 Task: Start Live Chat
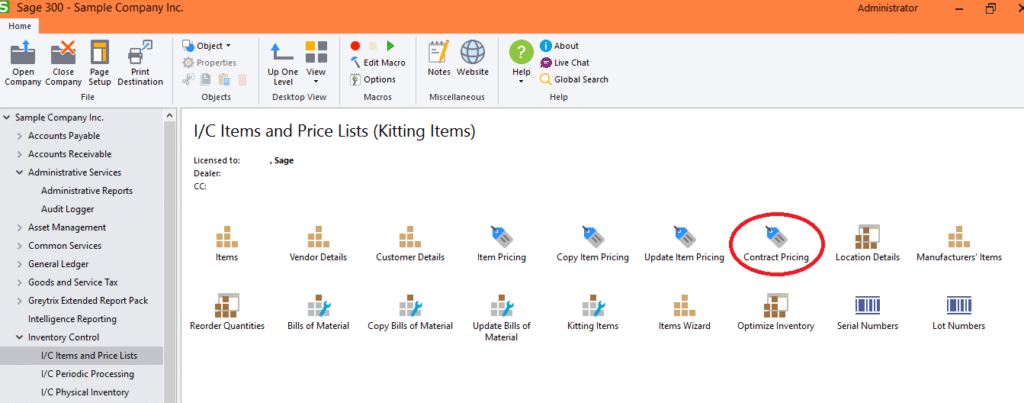(565, 63)
